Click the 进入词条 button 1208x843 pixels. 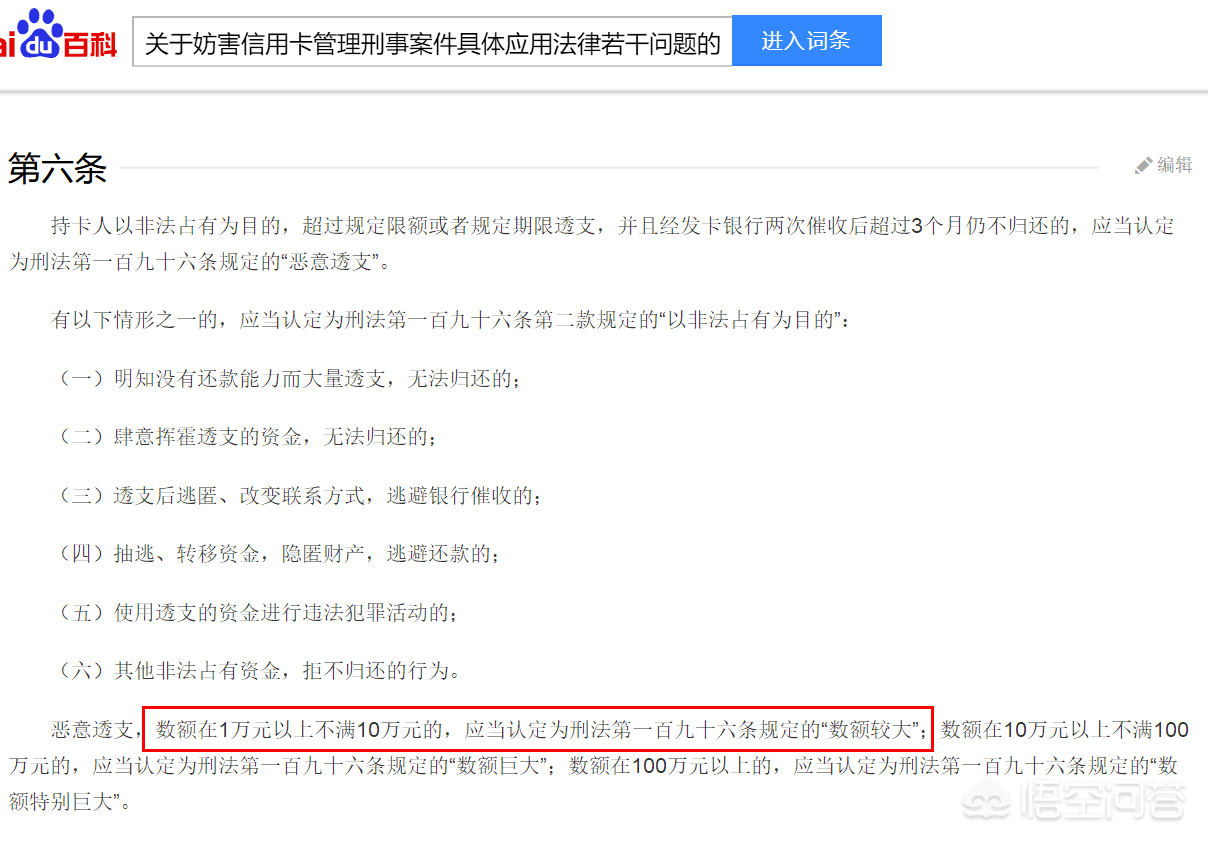click(x=806, y=41)
